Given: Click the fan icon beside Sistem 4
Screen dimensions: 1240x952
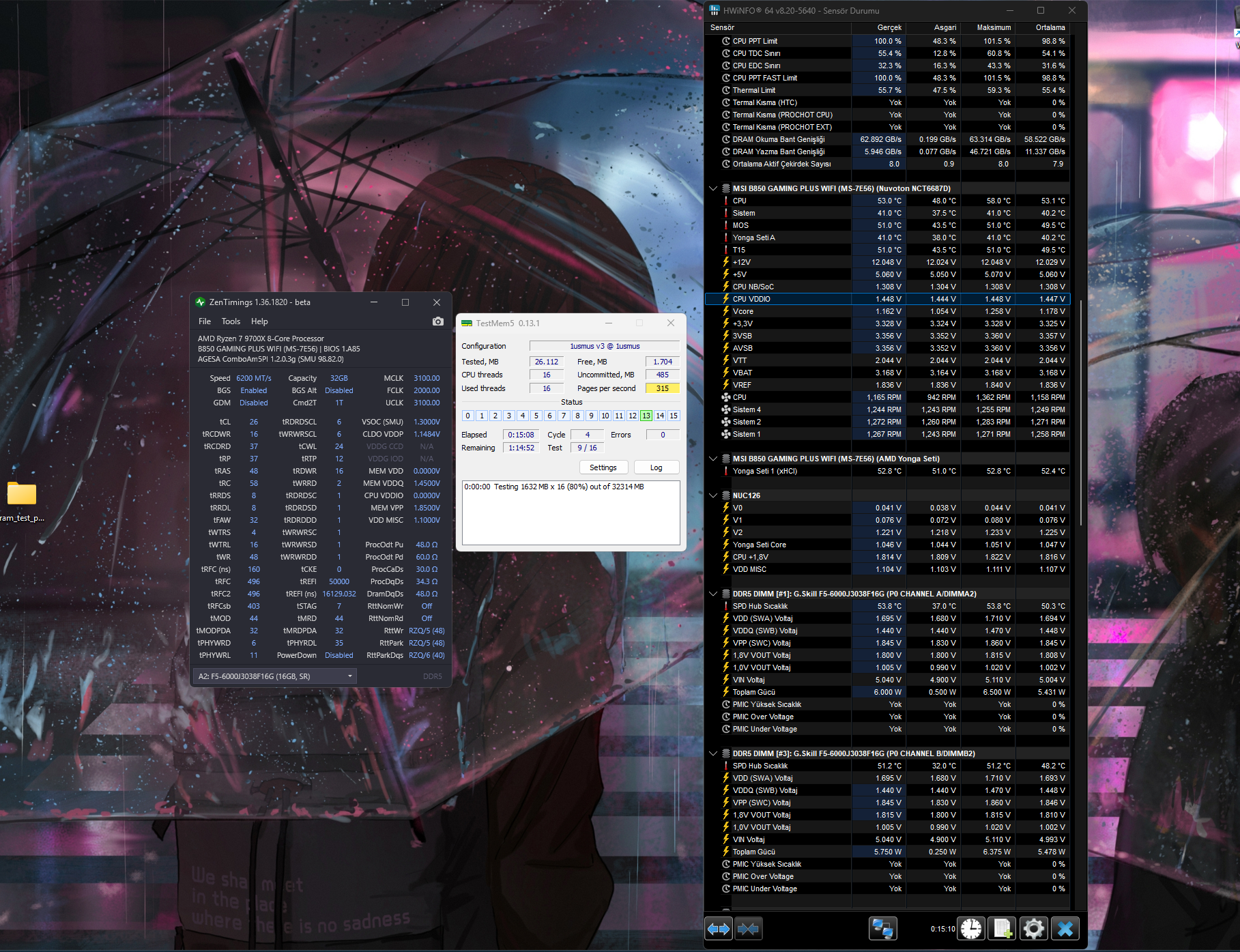Looking at the screenshot, I should pyautogui.click(x=726, y=409).
